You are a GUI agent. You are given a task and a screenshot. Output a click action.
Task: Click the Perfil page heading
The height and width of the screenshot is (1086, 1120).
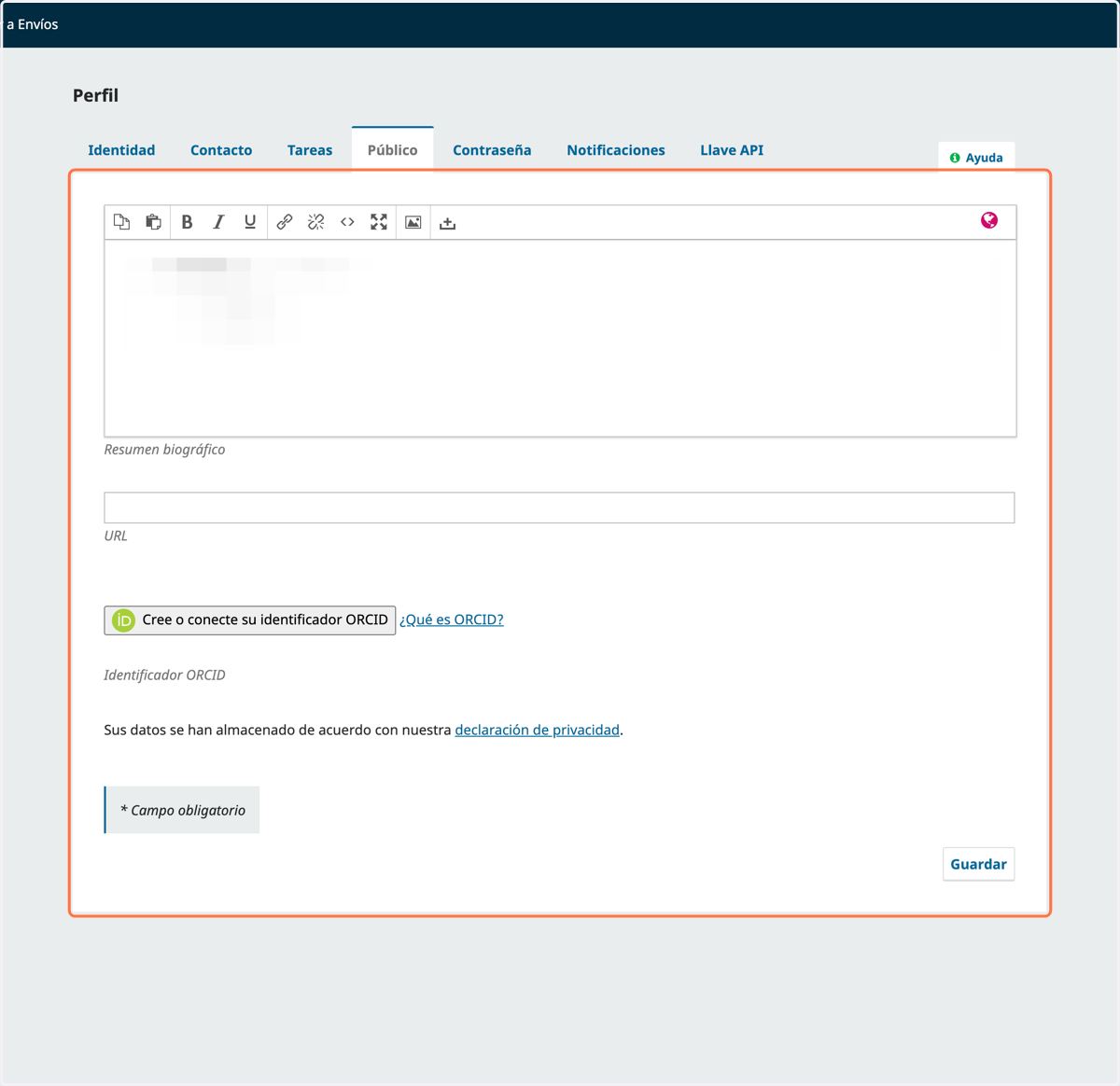95,95
